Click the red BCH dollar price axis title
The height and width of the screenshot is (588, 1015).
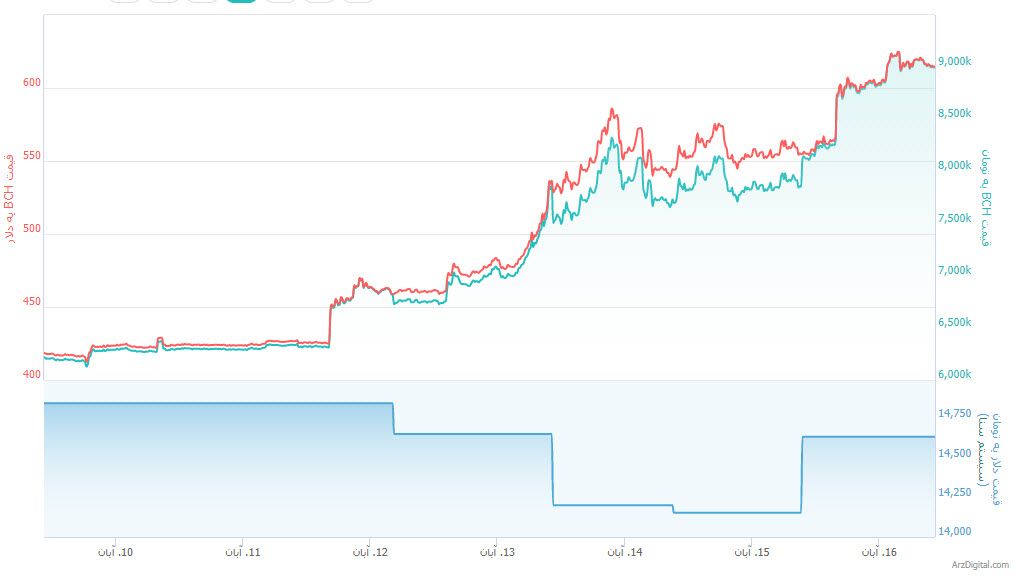tap(10, 199)
